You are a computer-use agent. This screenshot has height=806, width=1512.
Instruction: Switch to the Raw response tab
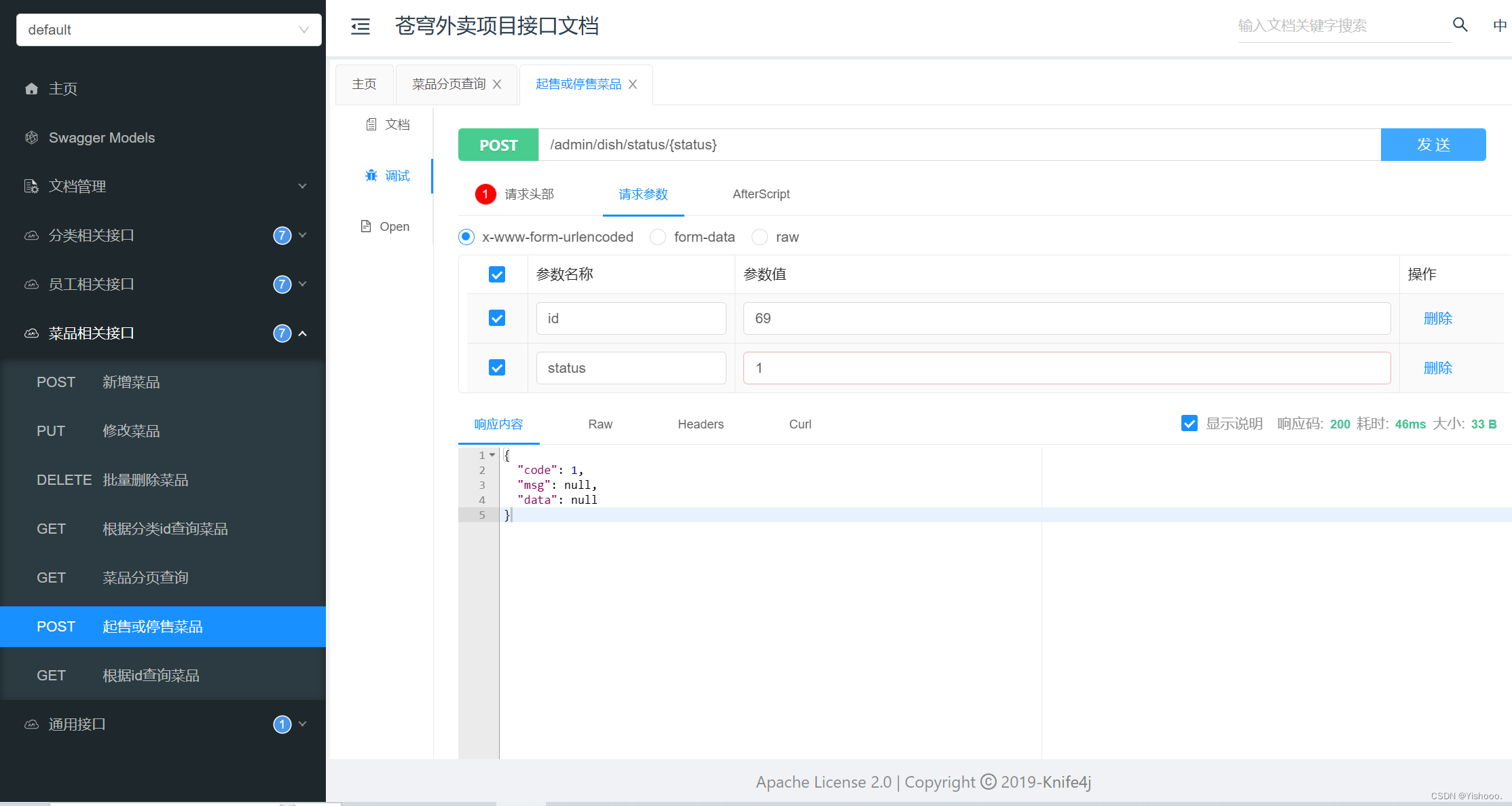(600, 424)
